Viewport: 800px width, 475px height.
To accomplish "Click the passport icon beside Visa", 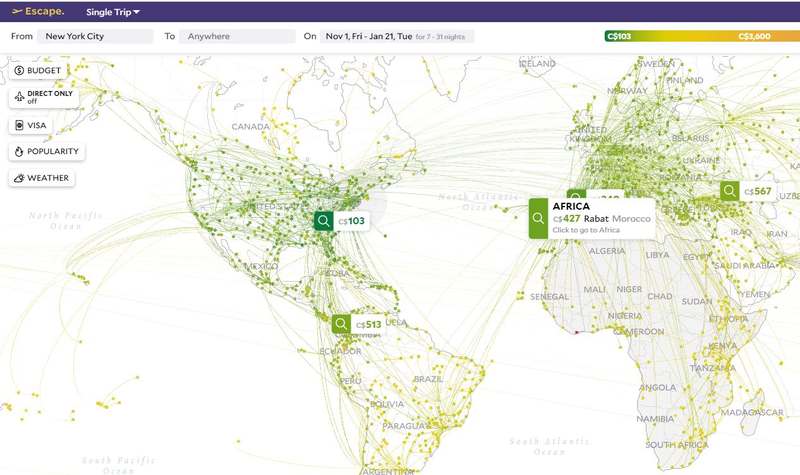I will pyautogui.click(x=19, y=126).
